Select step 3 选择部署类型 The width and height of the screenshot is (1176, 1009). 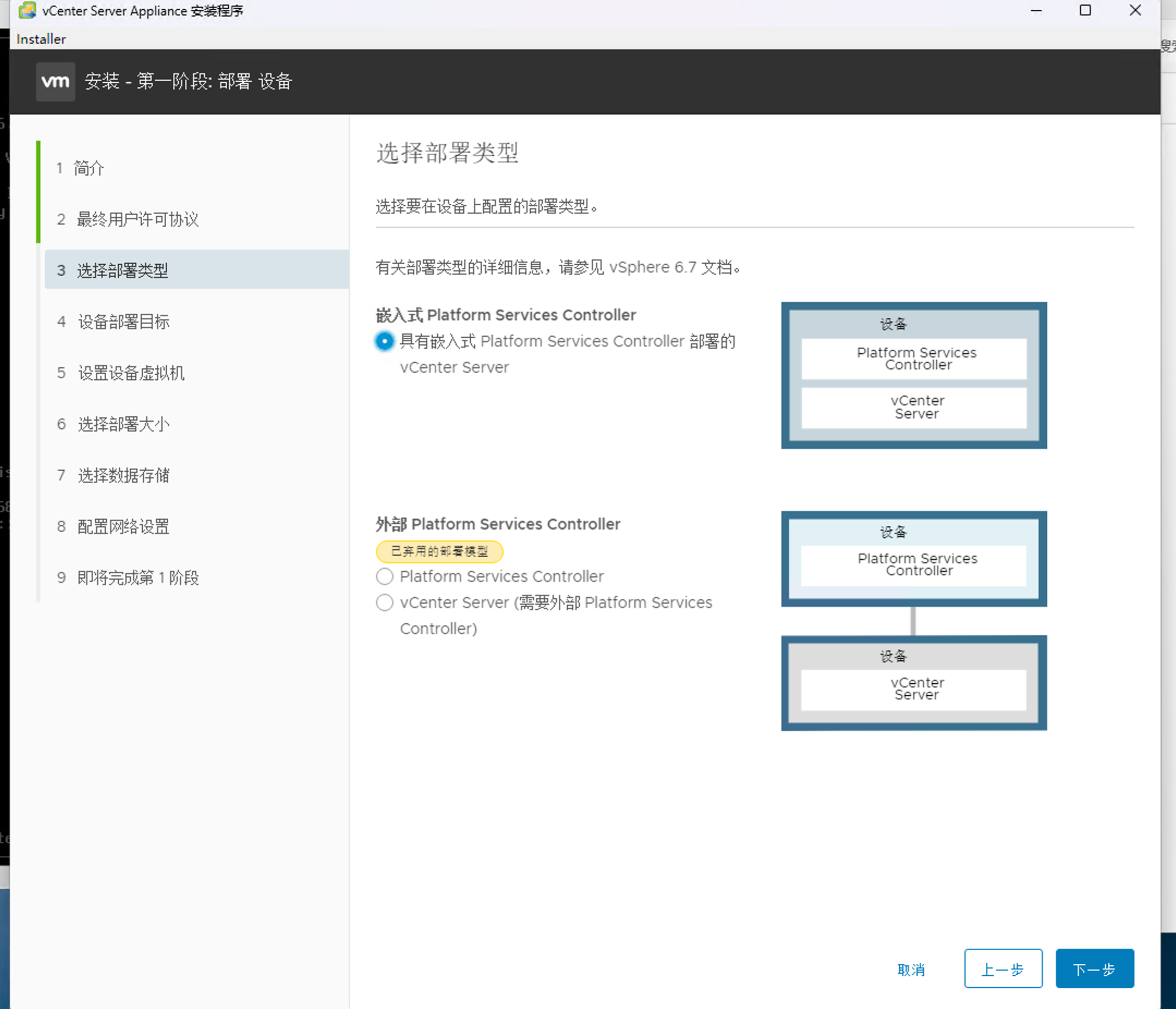197,270
